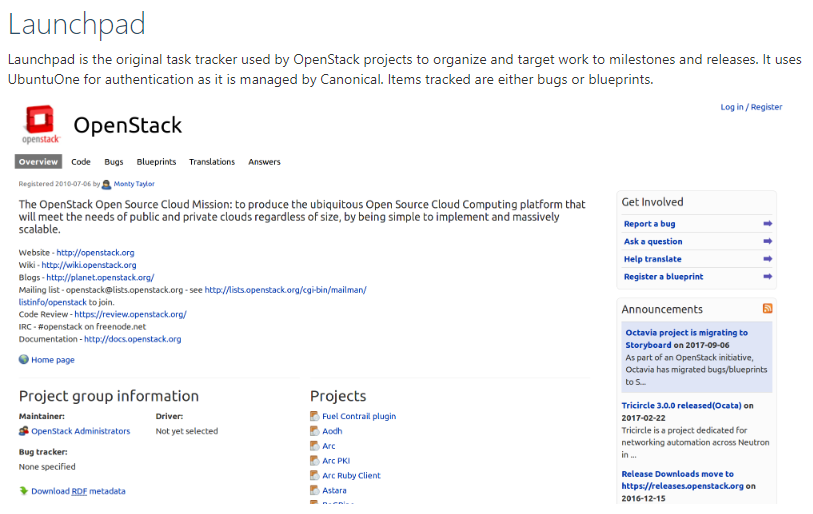Open the https://review.openstack.org/ link
813x514 pixels.
point(130,314)
